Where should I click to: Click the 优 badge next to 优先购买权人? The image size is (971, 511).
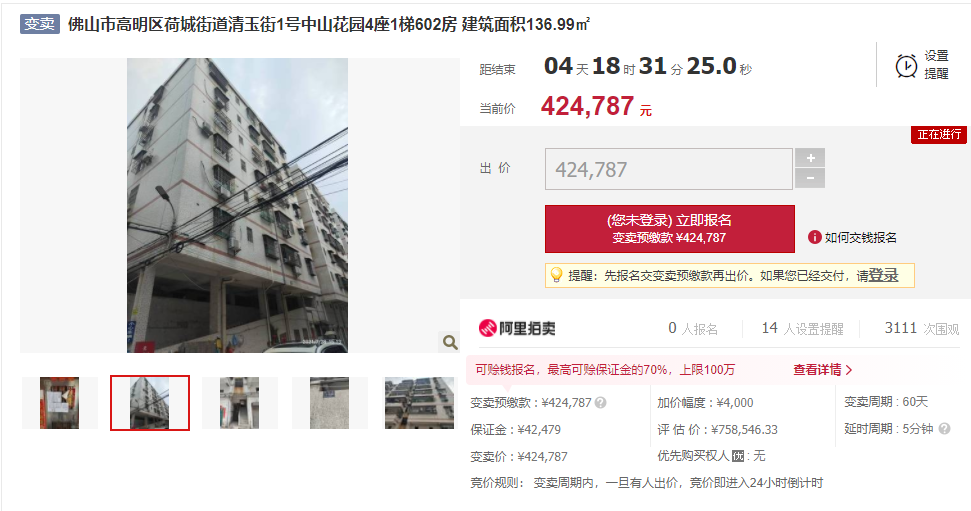(738, 456)
